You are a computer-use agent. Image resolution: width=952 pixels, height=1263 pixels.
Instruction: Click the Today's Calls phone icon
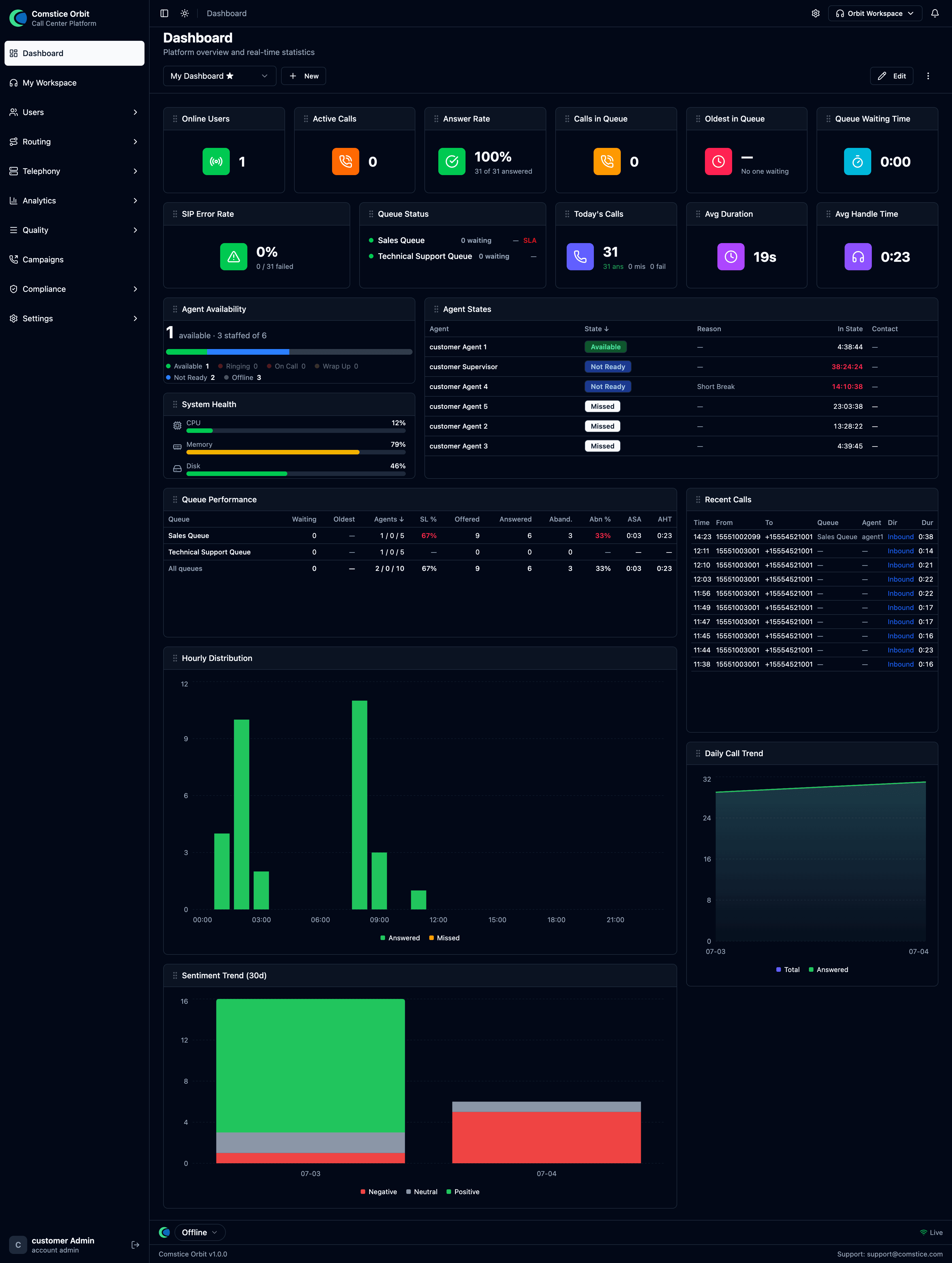click(580, 257)
